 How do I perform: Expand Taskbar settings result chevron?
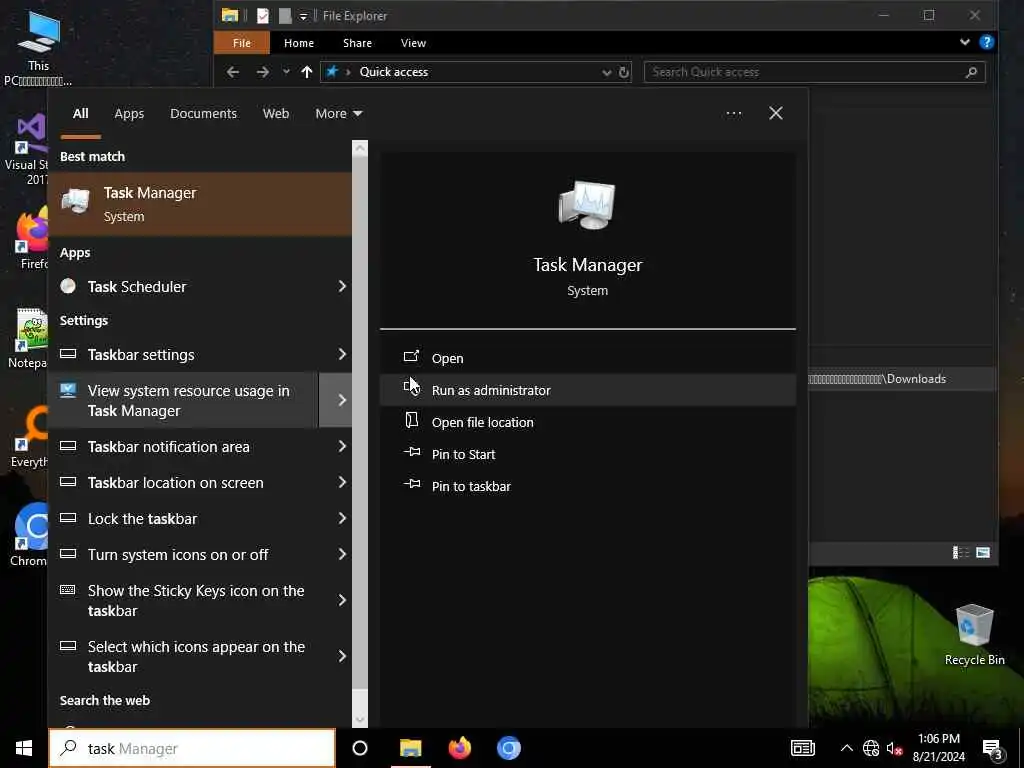point(342,354)
